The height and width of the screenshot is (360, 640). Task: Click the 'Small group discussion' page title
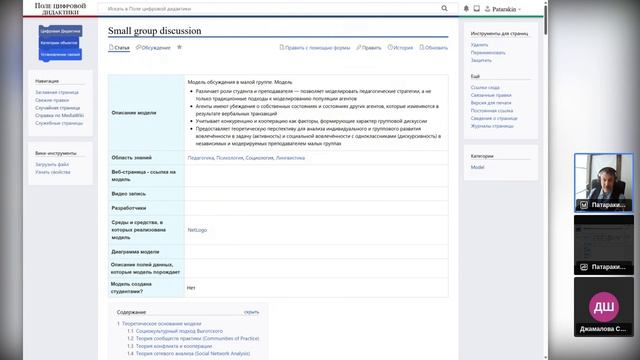click(x=155, y=31)
